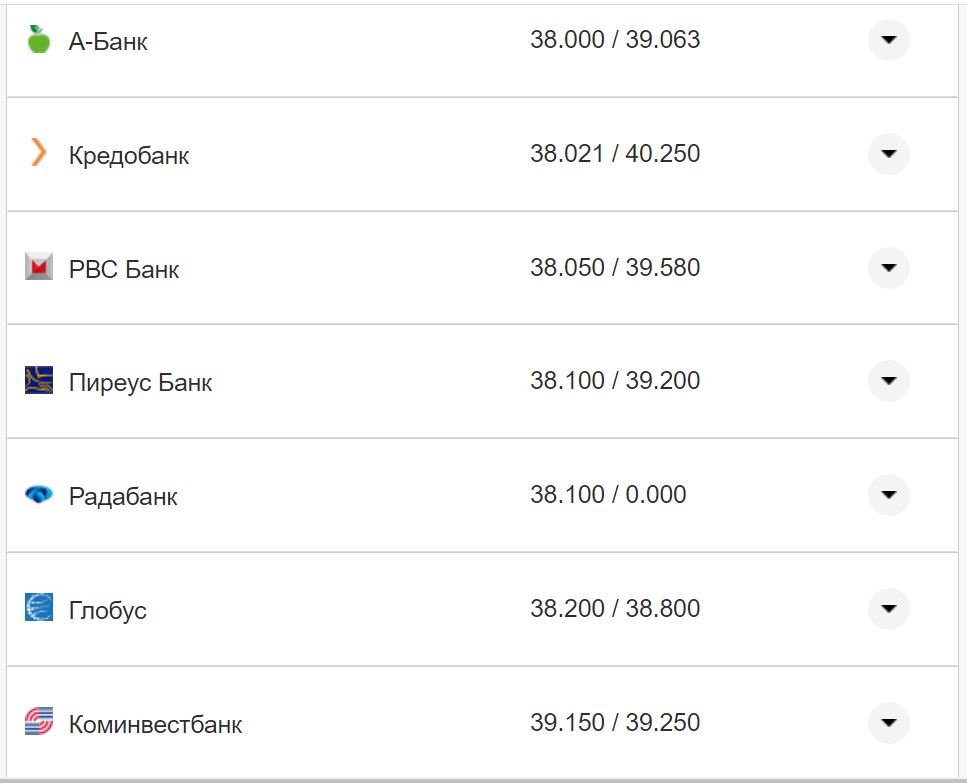967x783 pixels.
Task: Select the Пиреус Банк name text
Action: point(140,383)
